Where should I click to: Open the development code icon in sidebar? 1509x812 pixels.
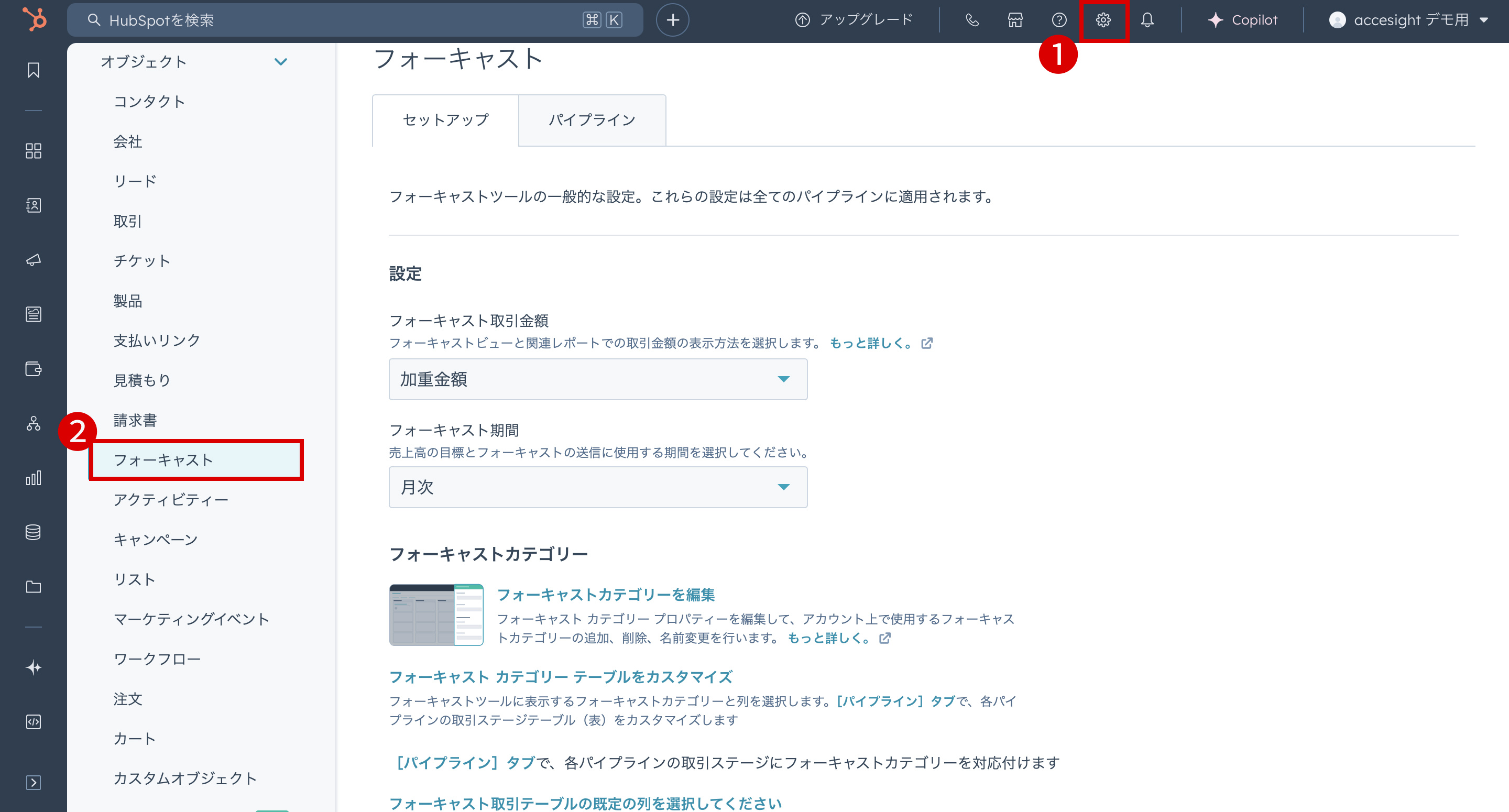point(34,722)
